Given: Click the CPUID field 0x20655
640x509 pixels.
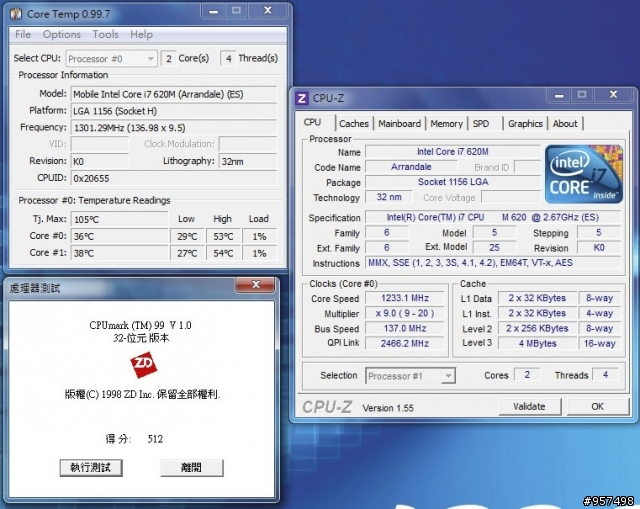Looking at the screenshot, I should (x=174, y=178).
